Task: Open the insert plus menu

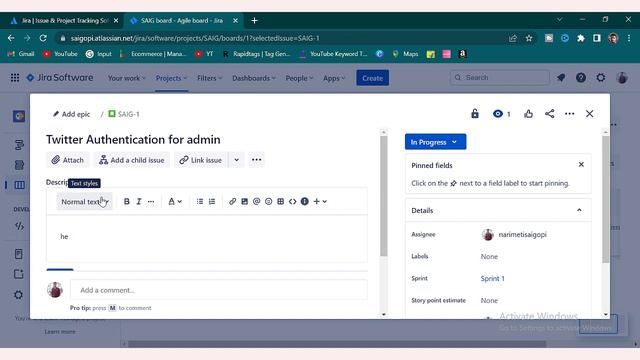Action: 320,201
